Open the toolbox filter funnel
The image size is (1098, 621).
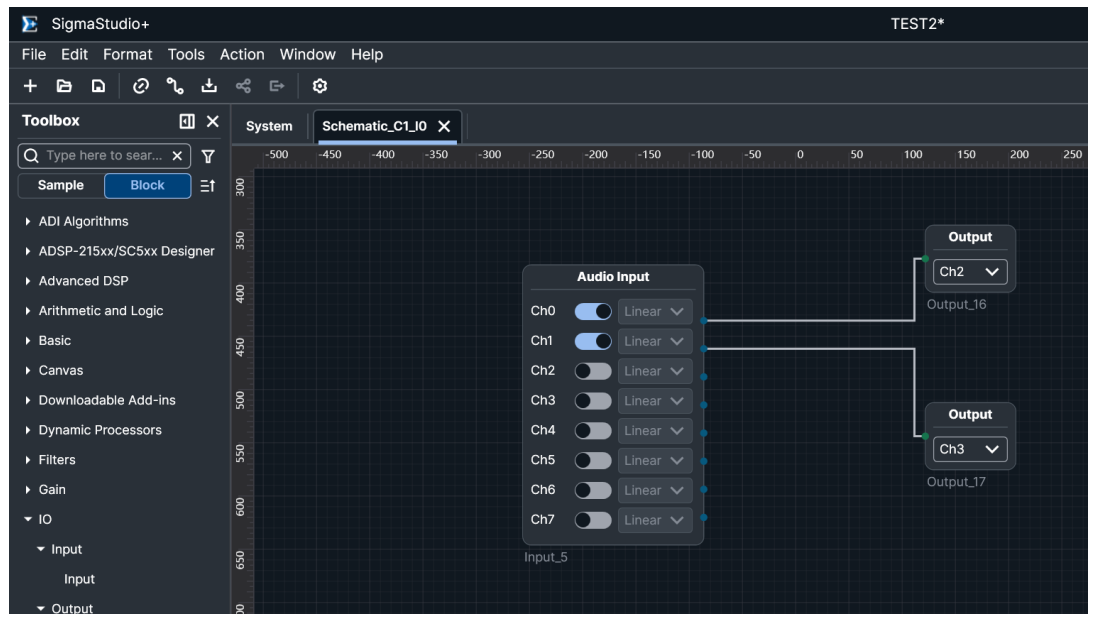208,156
